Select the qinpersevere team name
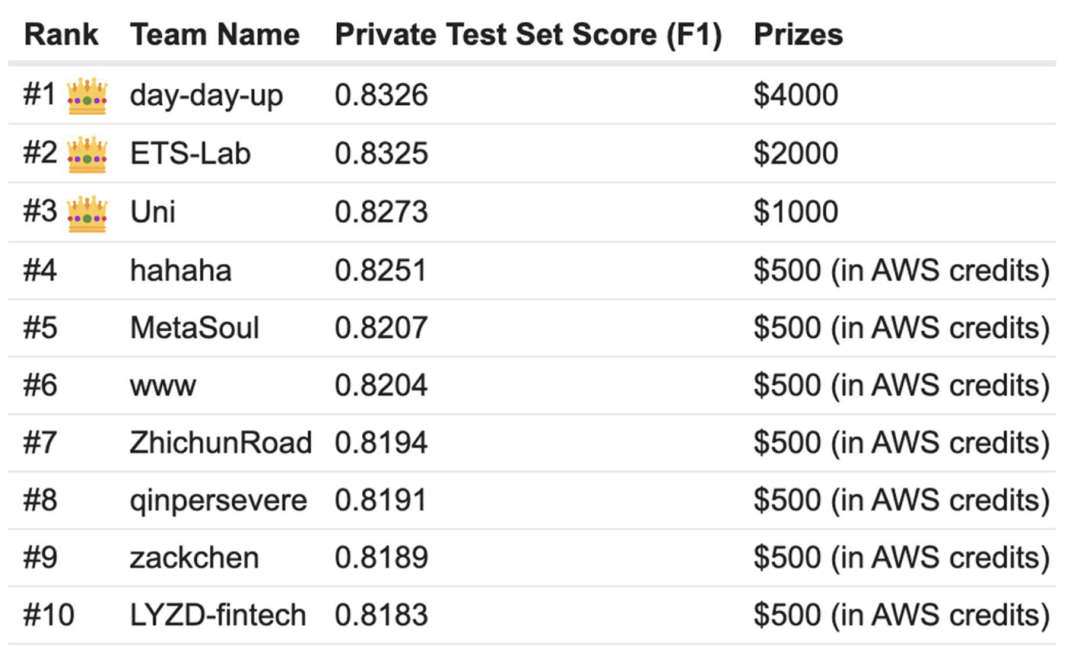Viewport: 1080px width, 662px height. (218, 500)
